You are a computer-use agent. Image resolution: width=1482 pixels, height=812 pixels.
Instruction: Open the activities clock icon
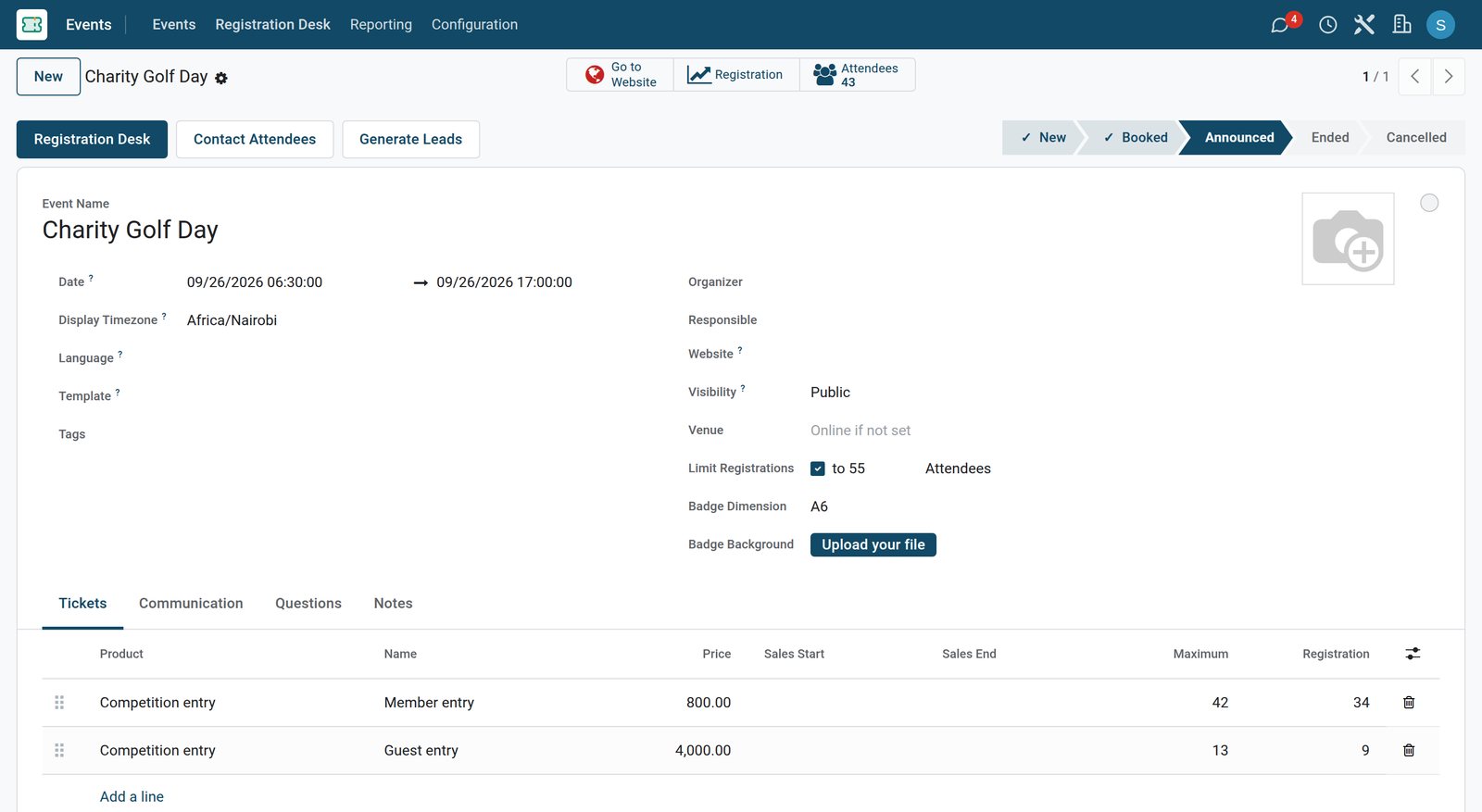point(1327,25)
